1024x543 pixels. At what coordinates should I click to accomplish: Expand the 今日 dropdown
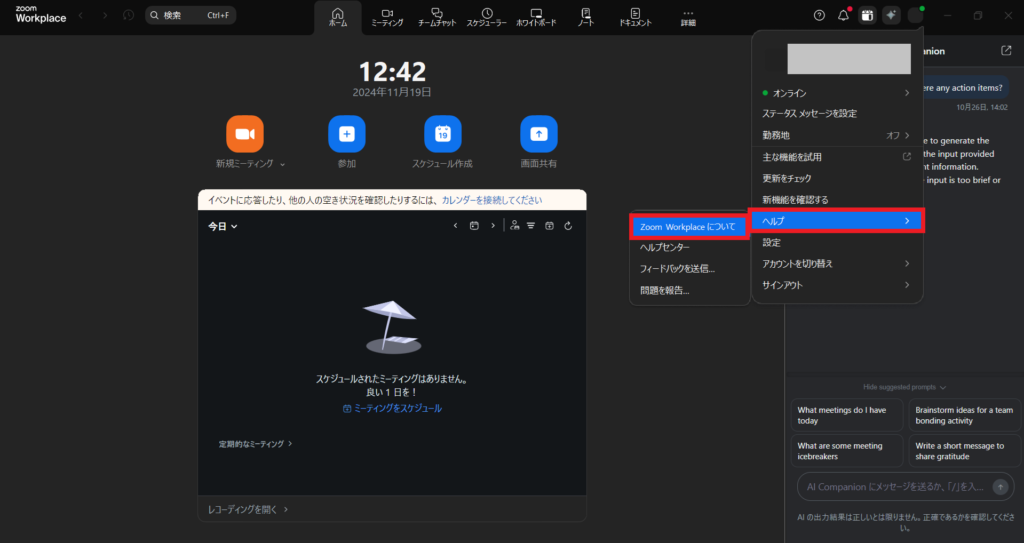(x=222, y=227)
